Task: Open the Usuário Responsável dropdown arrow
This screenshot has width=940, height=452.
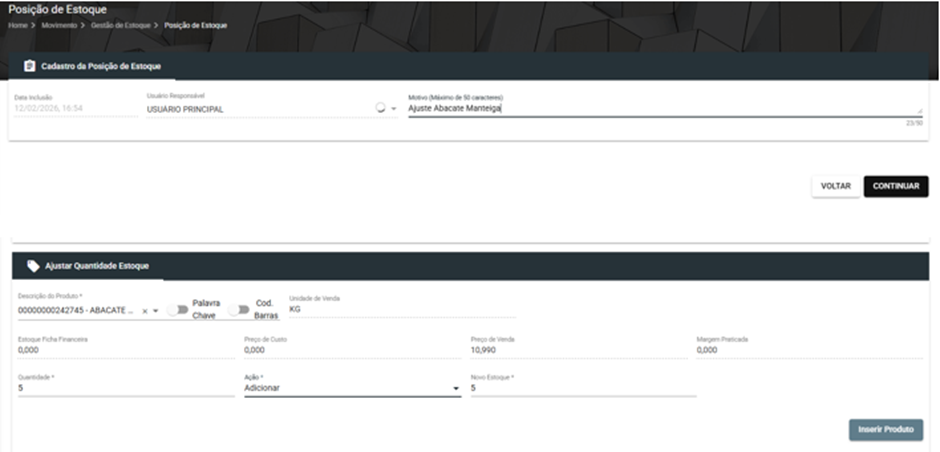Action: 394,109
